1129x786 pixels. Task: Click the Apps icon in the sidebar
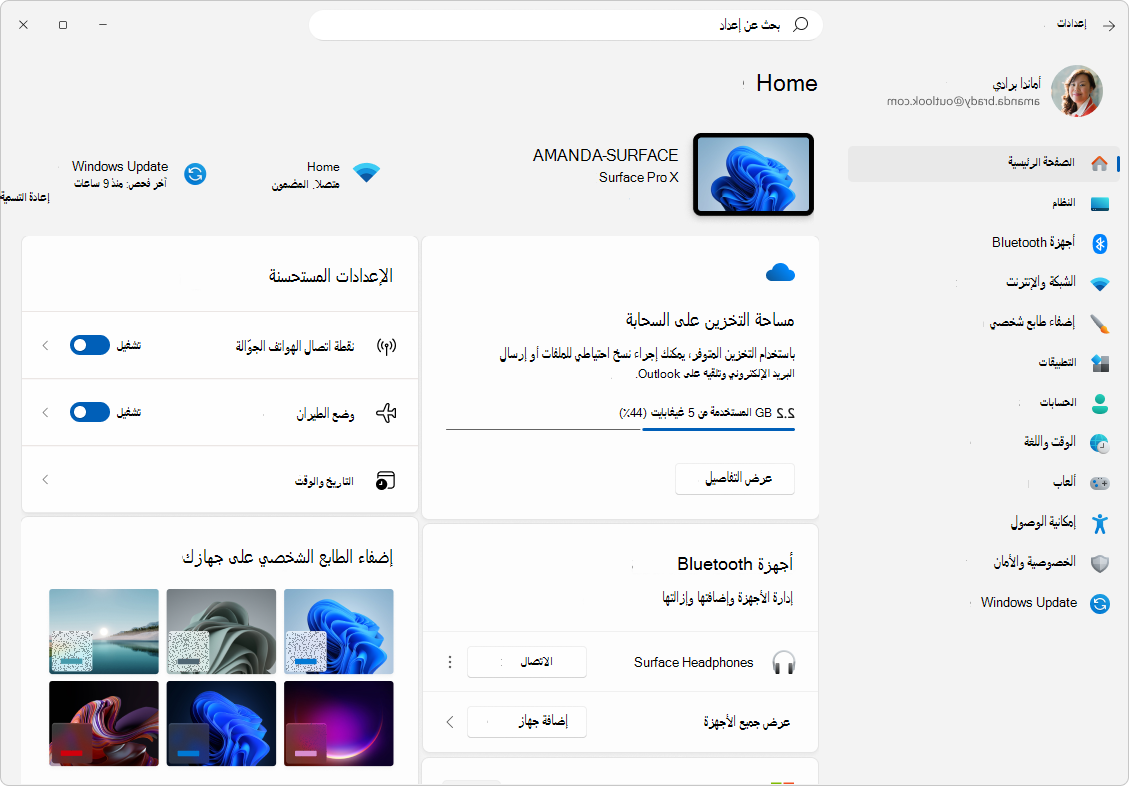point(1099,363)
